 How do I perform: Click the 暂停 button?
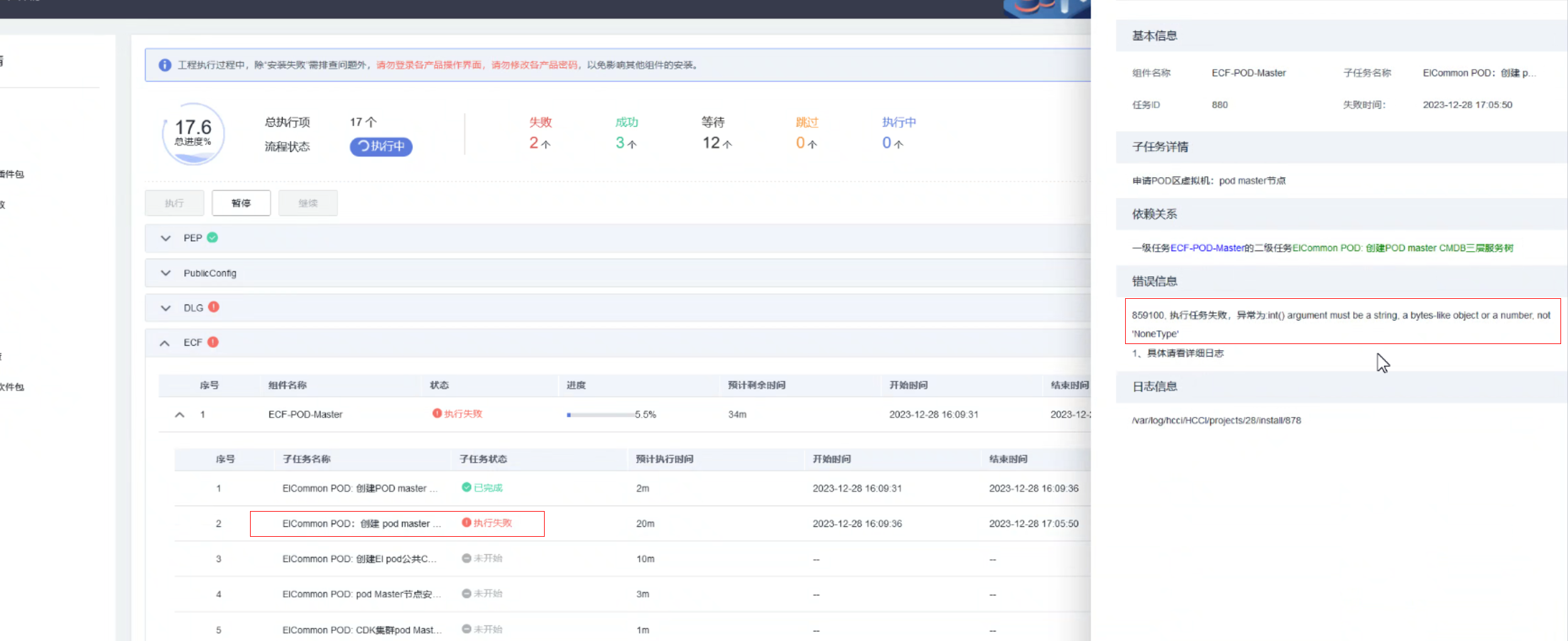(x=241, y=203)
